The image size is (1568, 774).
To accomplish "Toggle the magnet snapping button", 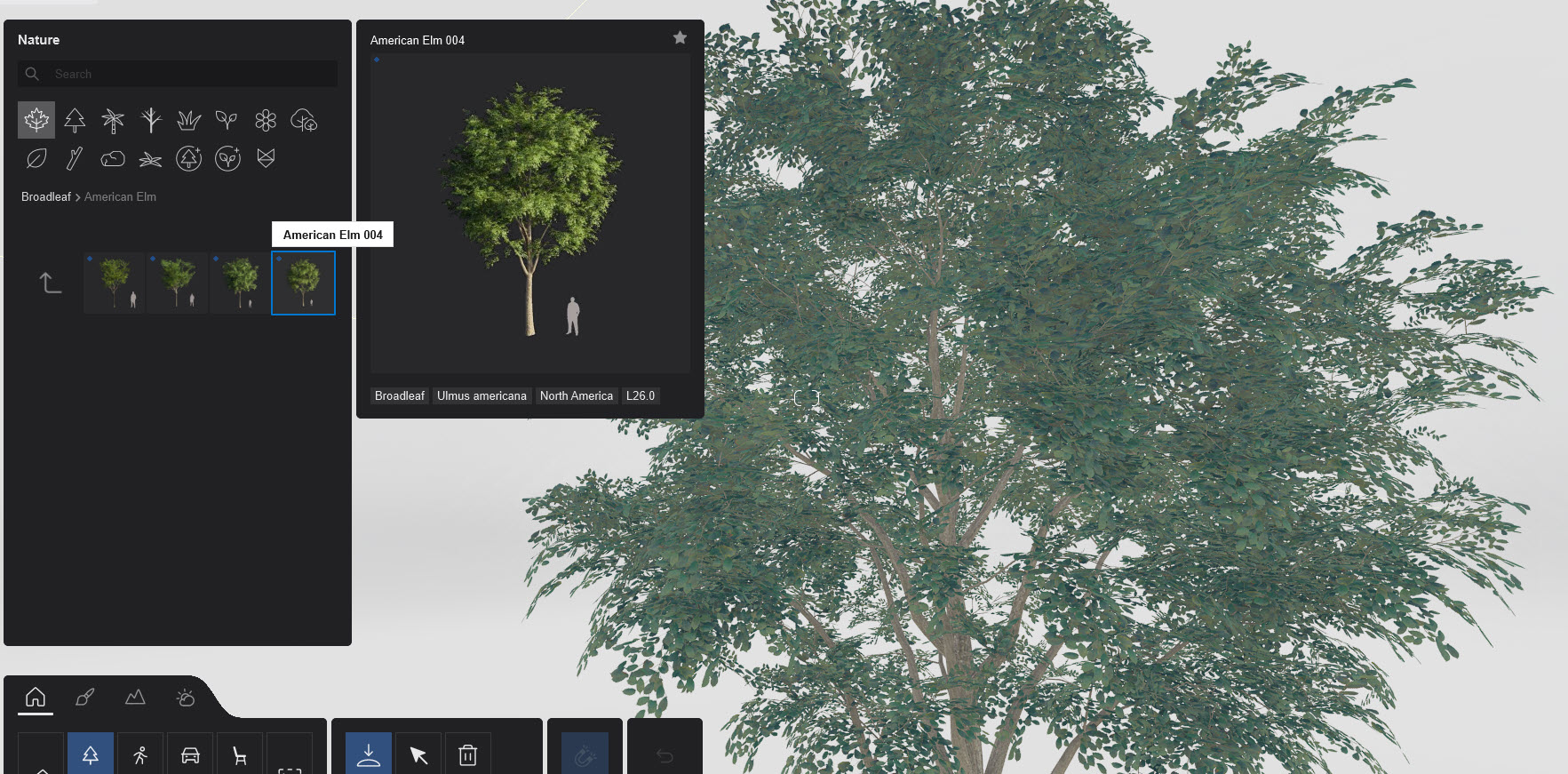I will pos(585,755).
